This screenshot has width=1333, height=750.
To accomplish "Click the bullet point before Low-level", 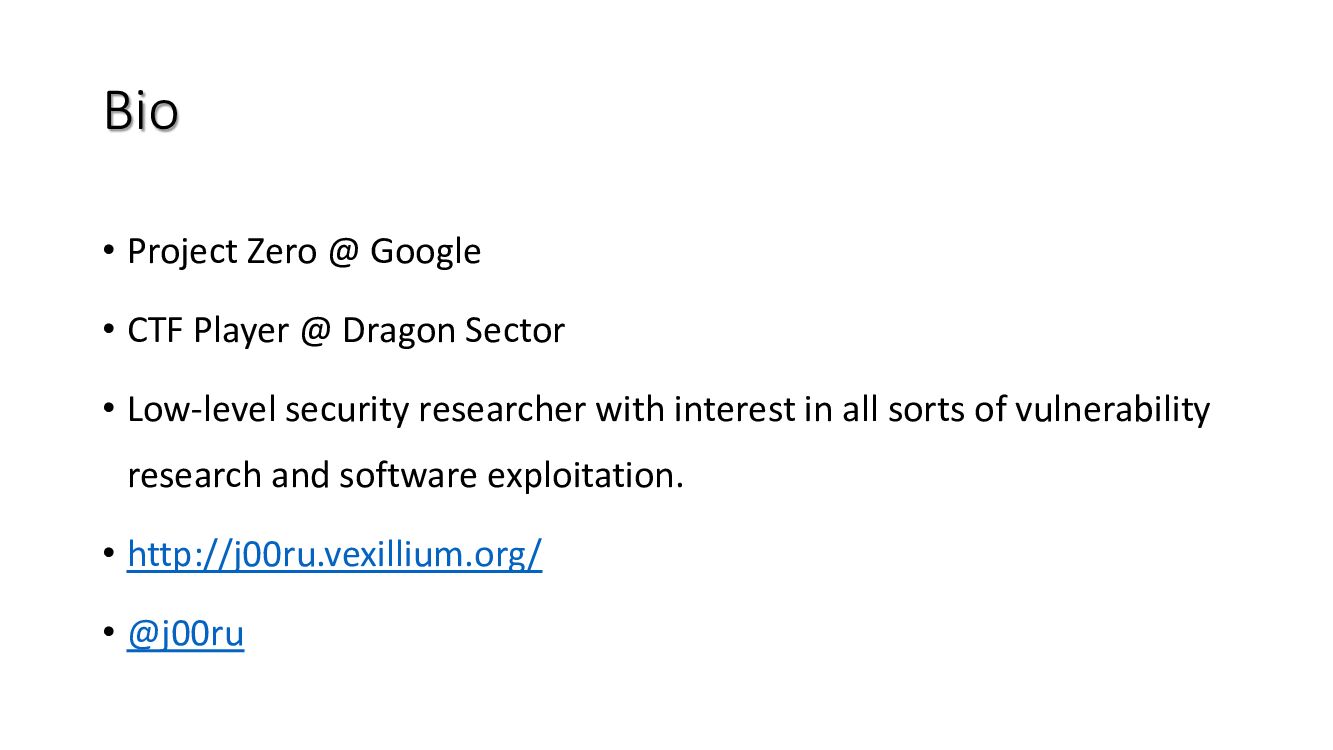I will pos(109,408).
